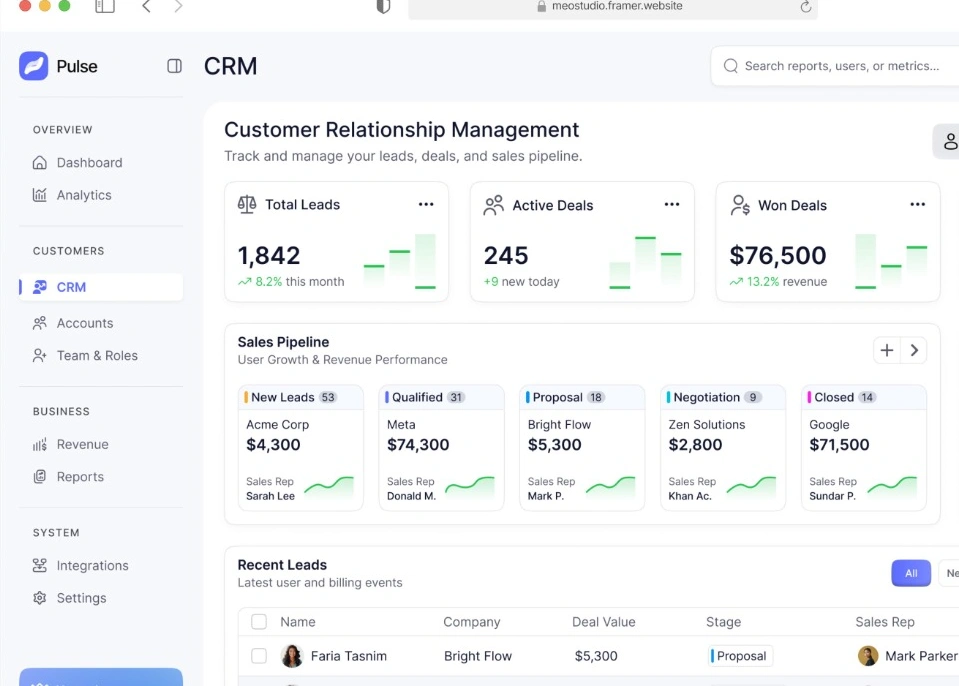959x686 pixels.
Task: Select the All filter in Recent Leads
Action: (911, 574)
